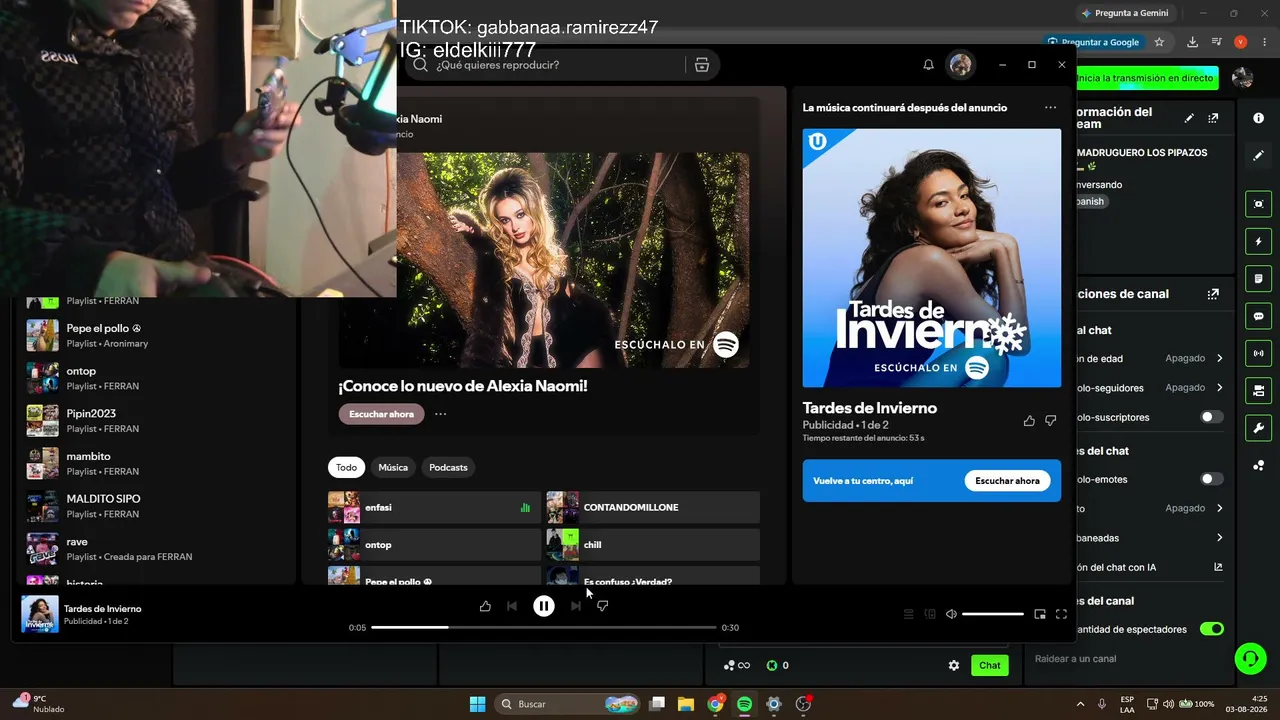Open the lightning bolt quick actions icon
Image resolution: width=1280 pixels, height=720 pixels.
point(1258,242)
